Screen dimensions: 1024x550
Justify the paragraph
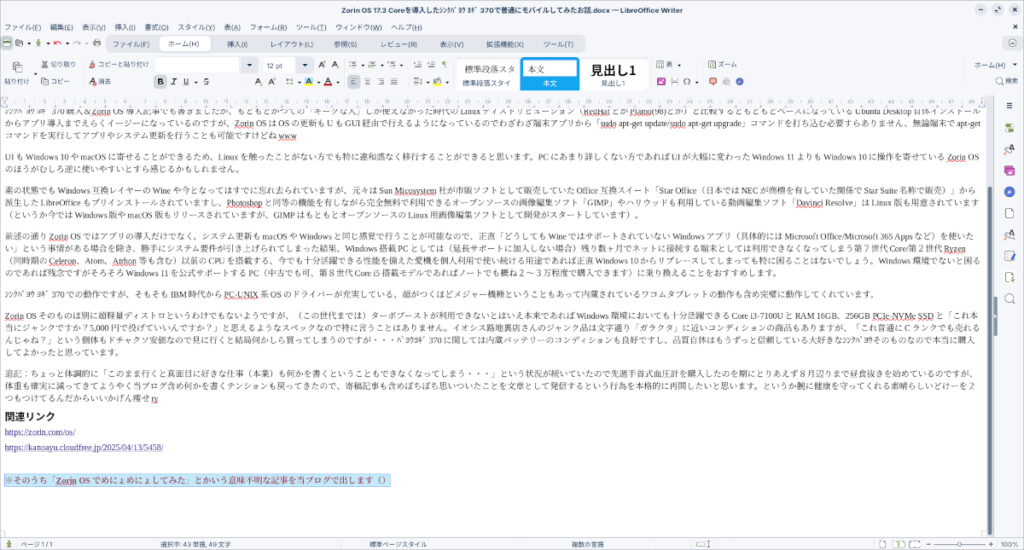click(394, 82)
